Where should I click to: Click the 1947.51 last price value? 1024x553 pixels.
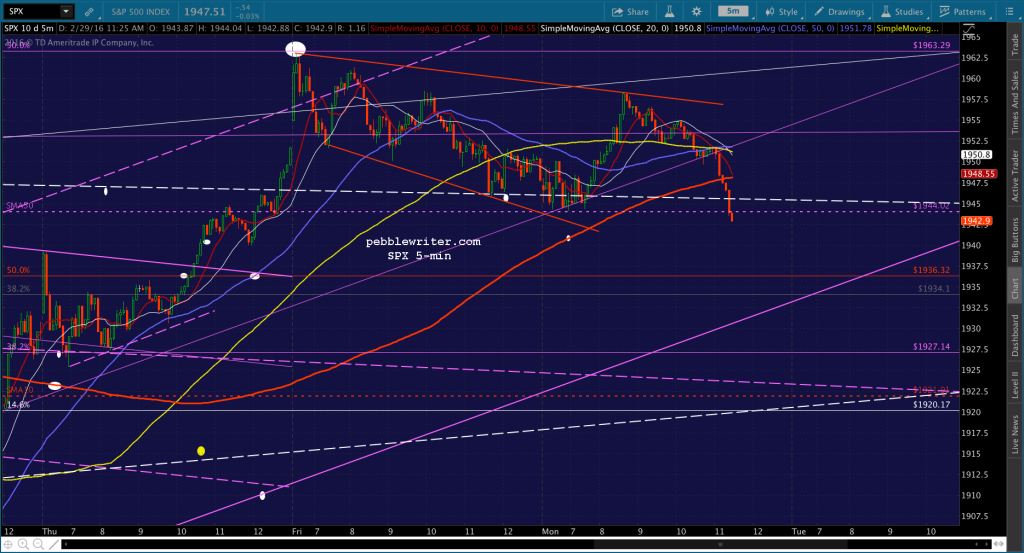pyautogui.click(x=204, y=12)
